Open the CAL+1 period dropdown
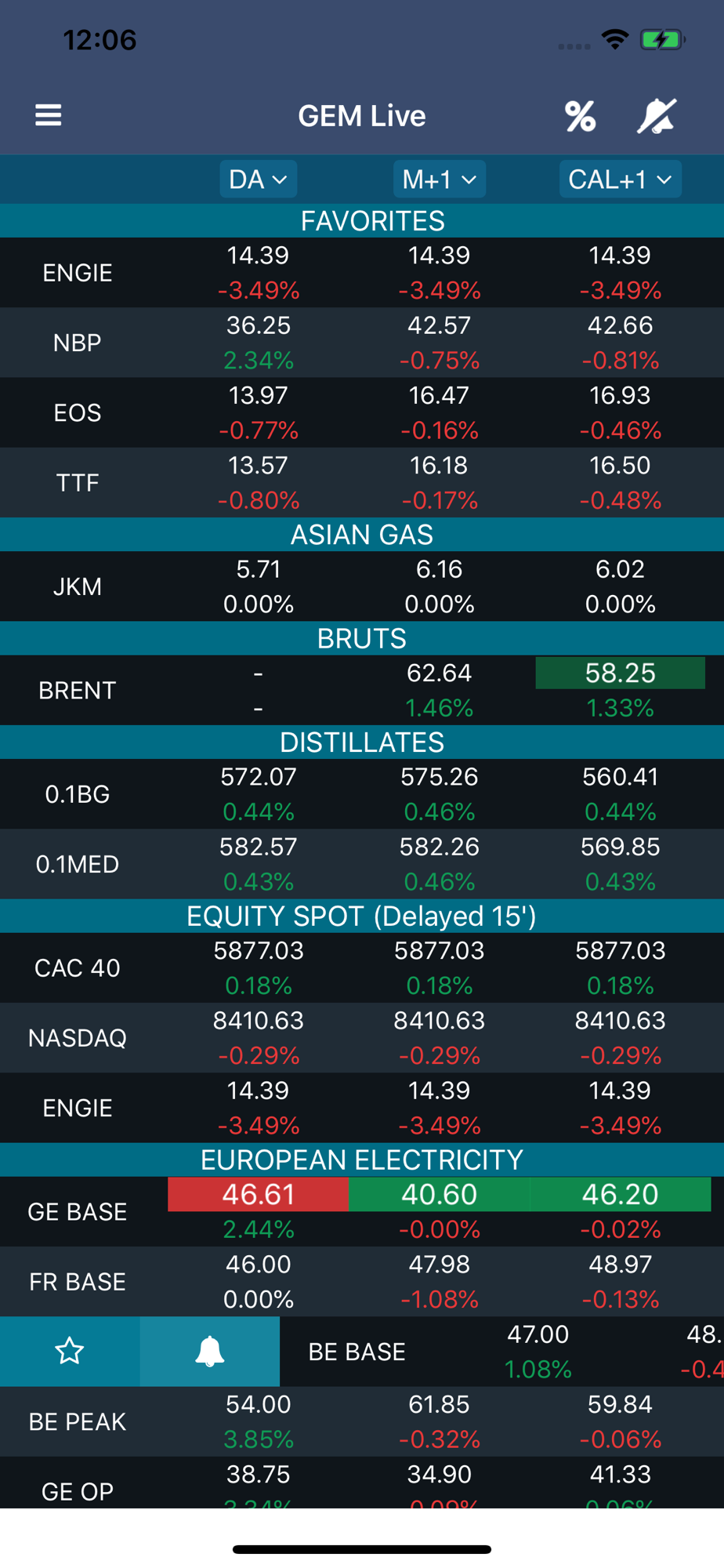Screen dimensions: 724x1568 pos(620,180)
